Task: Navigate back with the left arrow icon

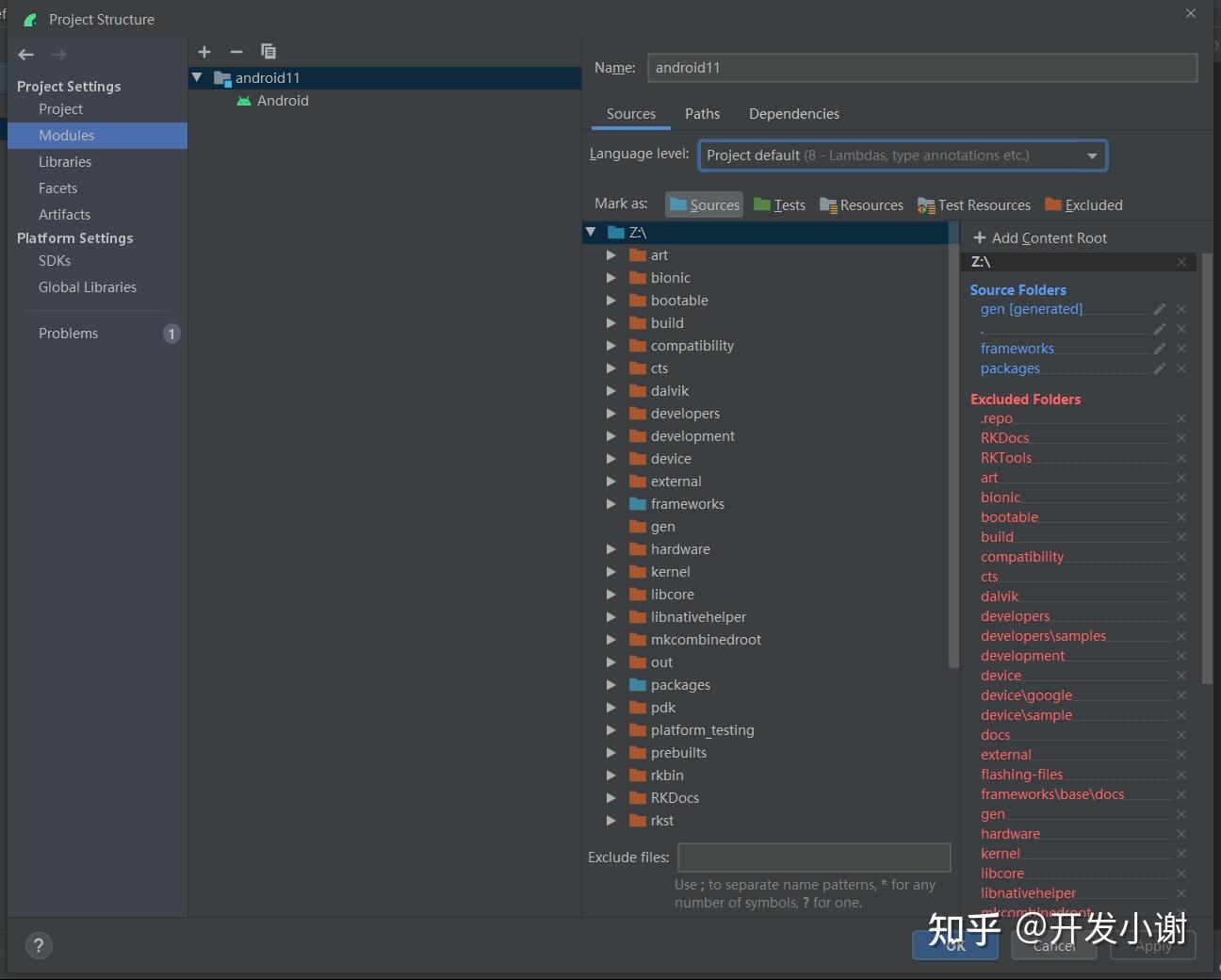Action: (25, 55)
